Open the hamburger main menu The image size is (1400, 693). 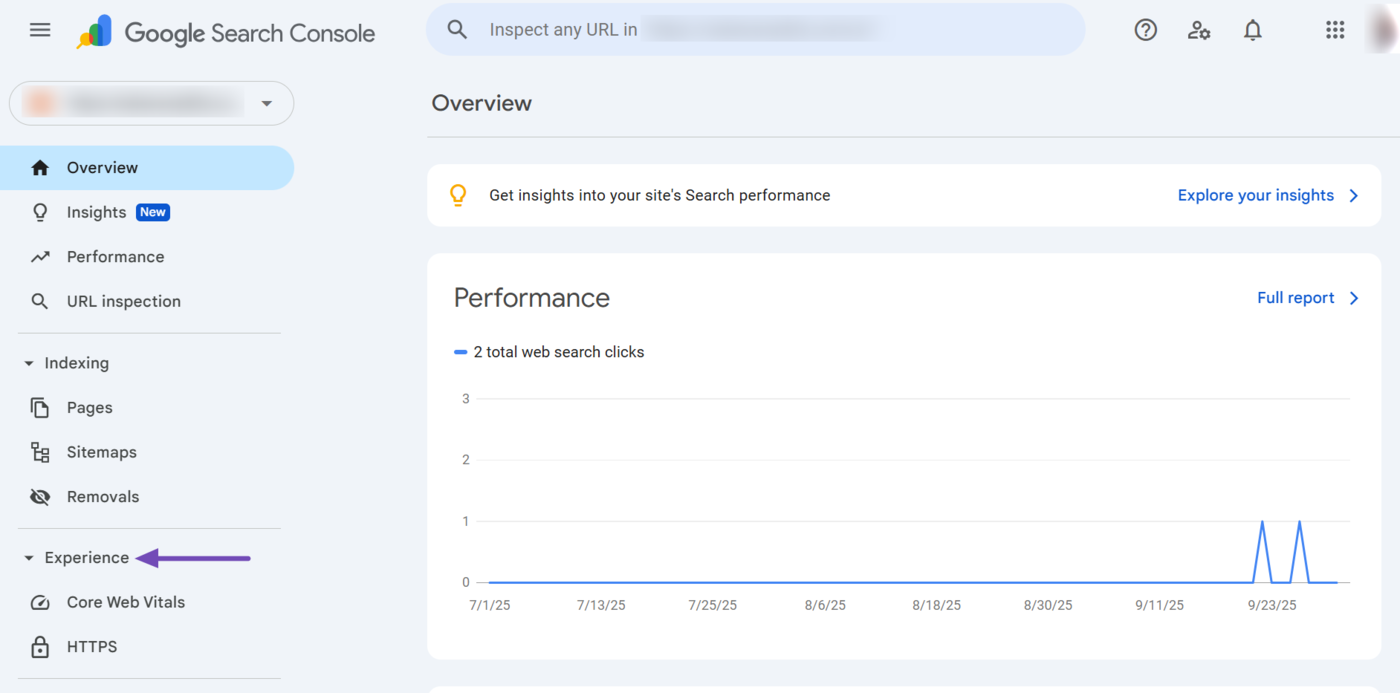[40, 30]
